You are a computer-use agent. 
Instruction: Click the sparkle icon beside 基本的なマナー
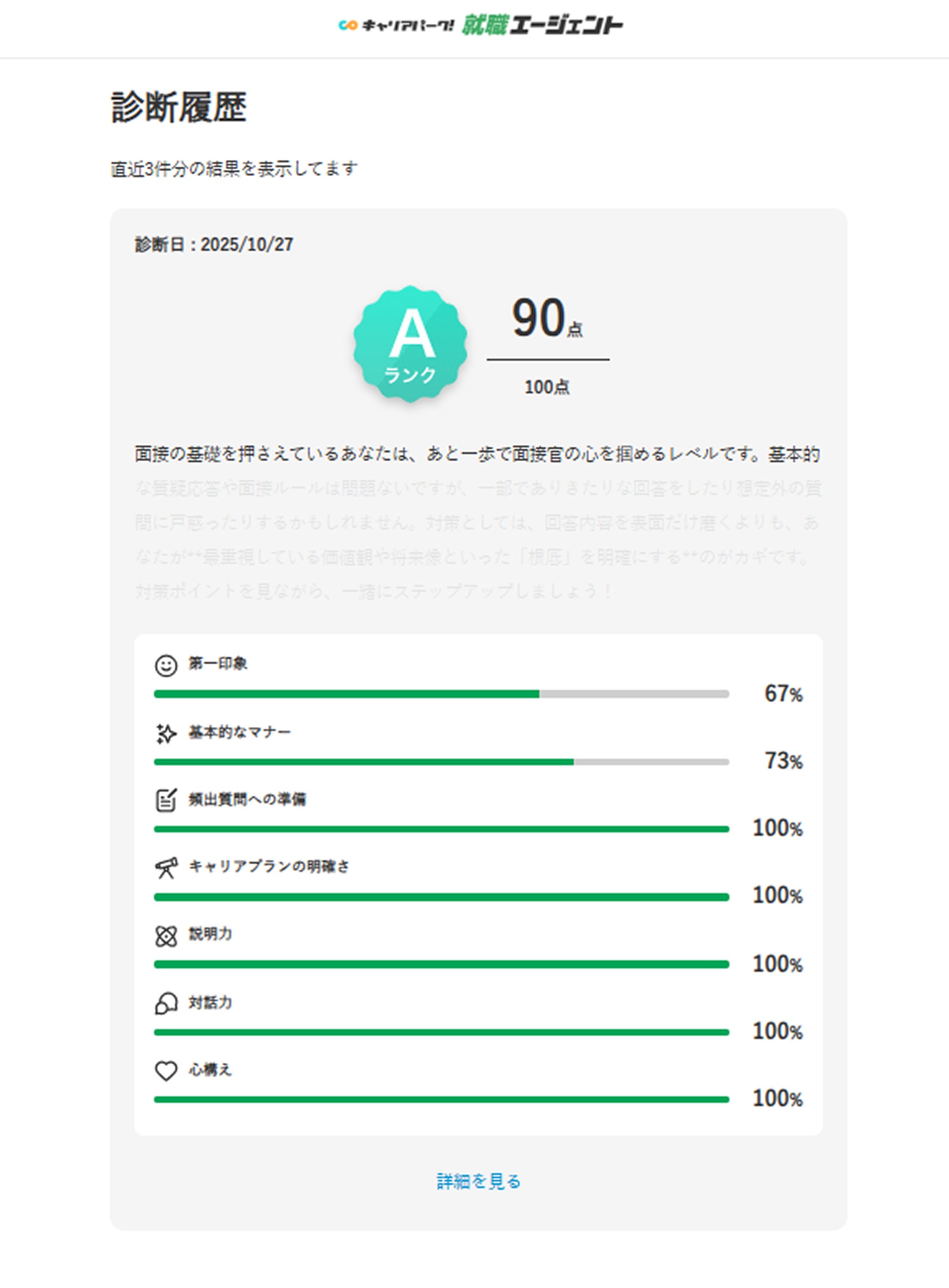coord(166,733)
